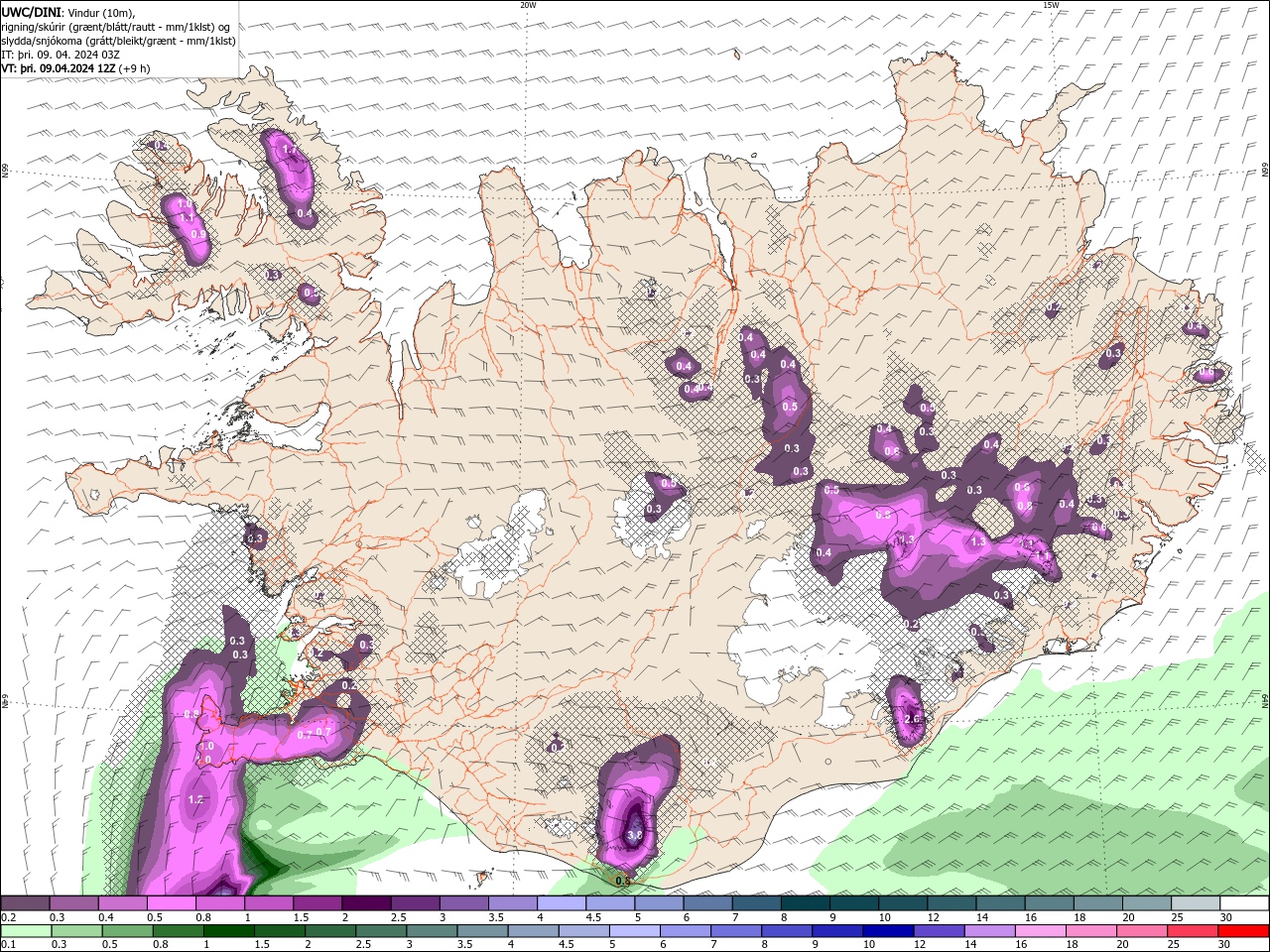Click the 'slydda/snjókoma' legend description line
The height and width of the screenshot is (952, 1270).
point(118,41)
